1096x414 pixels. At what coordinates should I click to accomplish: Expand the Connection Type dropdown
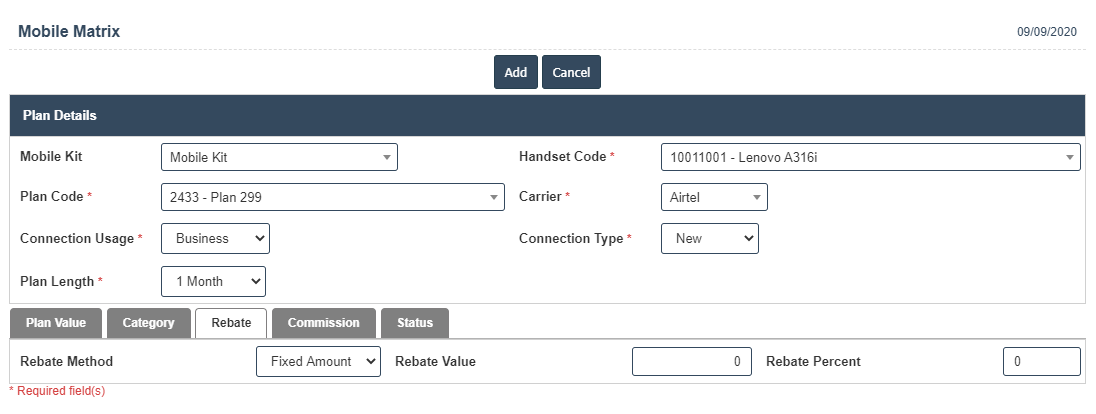click(709, 239)
